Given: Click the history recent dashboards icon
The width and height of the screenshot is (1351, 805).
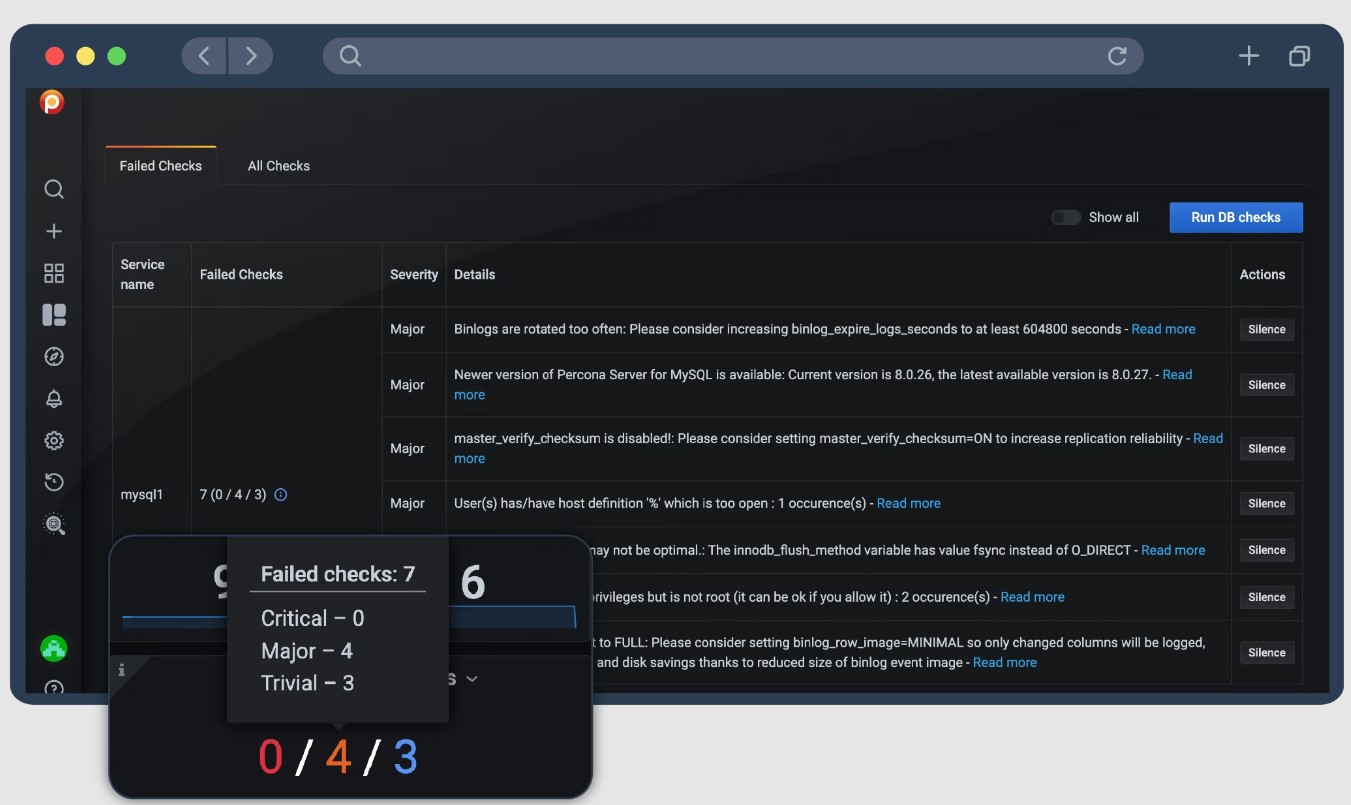Looking at the screenshot, I should pos(54,481).
